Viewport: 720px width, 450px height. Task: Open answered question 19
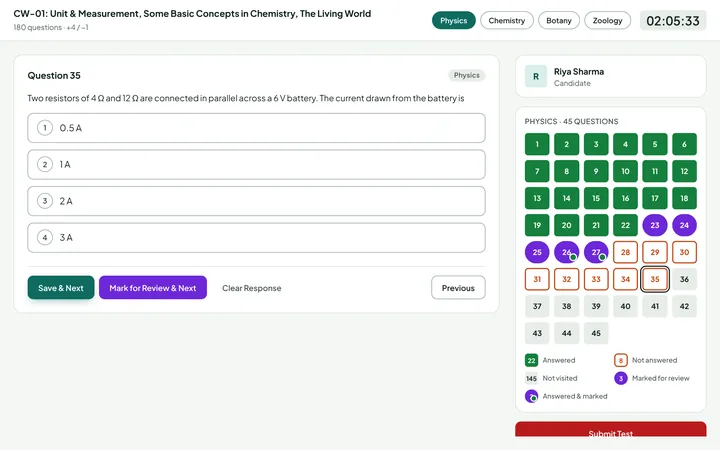coord(537,225)
